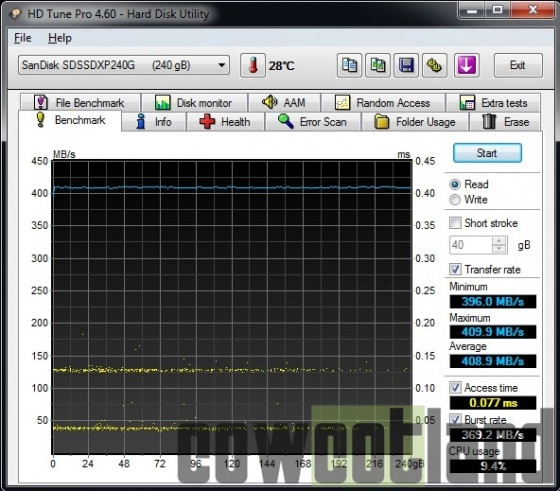The height and width of the screenshot is (491, 560).
Task: Open the Extra tests tab
Action: click(x=494, y=103)
